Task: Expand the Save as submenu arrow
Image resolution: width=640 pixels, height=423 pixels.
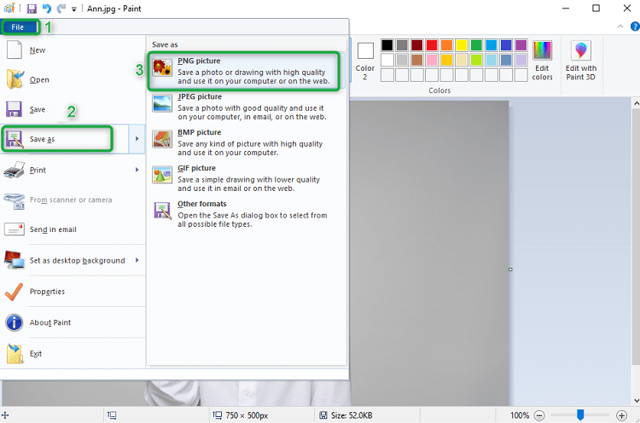Action: (x=137, y=139)
